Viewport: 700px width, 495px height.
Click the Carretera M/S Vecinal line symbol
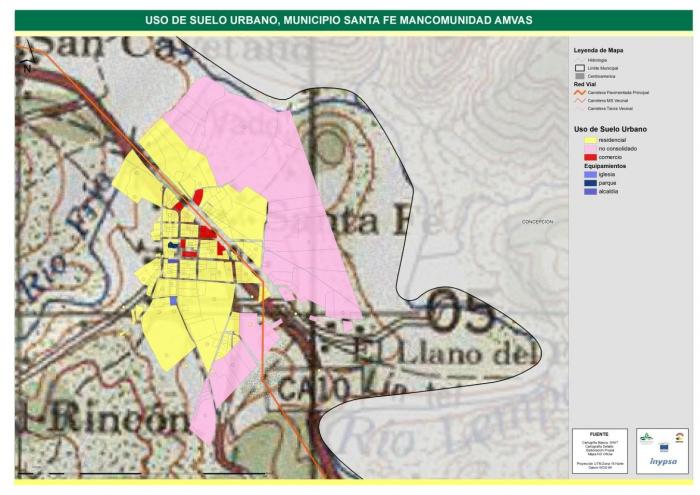pyautogui.click(x=578, y=100)
